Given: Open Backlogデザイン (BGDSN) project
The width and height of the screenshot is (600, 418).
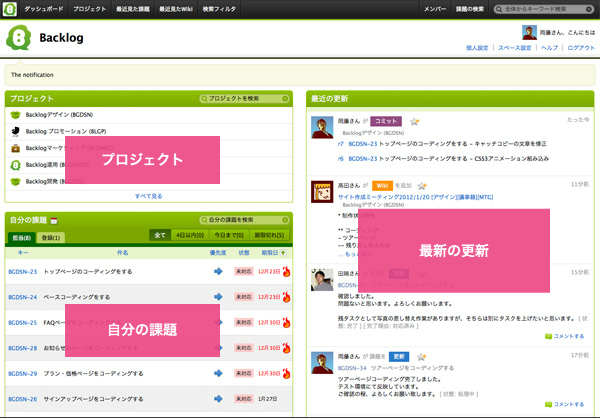Looking at the screenshot, I should [x=59, y=114].
